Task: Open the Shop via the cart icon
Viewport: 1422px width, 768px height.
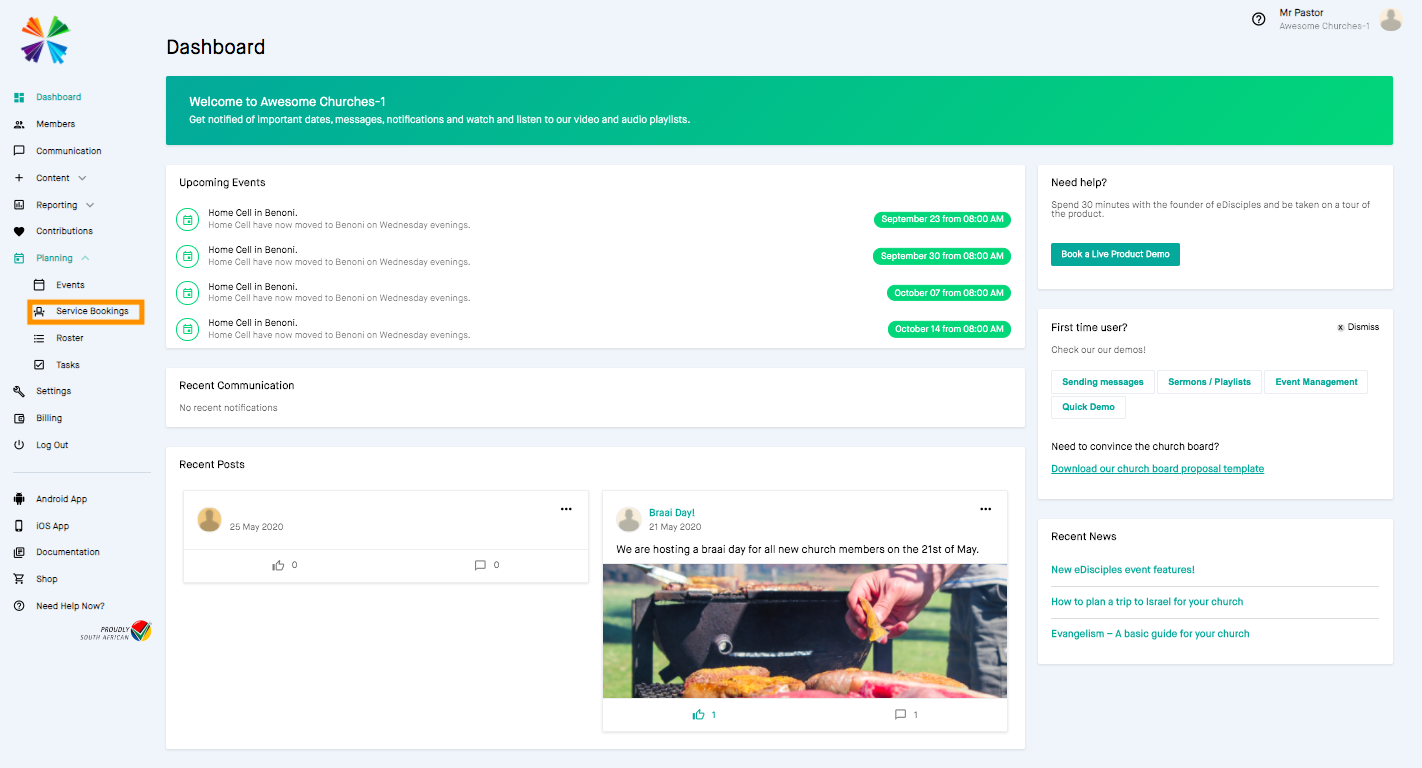Action: [20, 578]
